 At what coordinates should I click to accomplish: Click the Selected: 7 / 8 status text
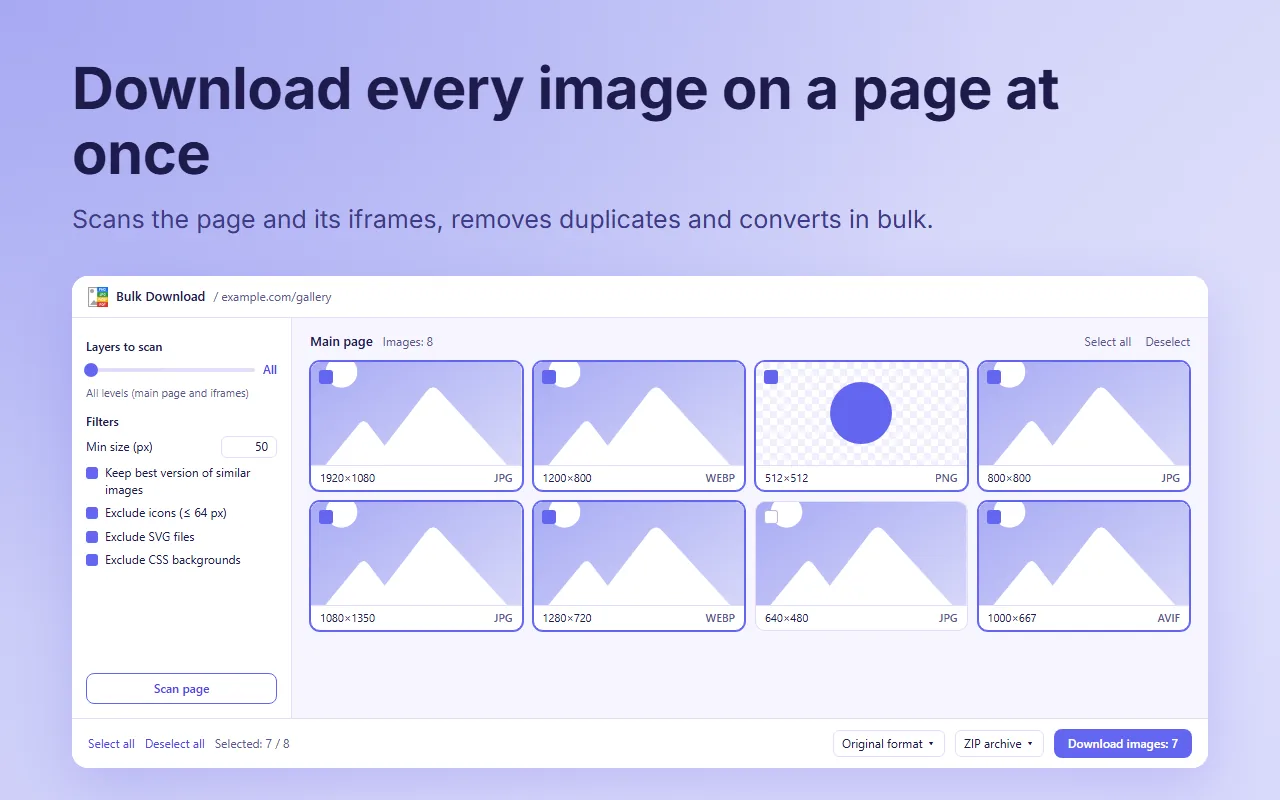[252, 744]
